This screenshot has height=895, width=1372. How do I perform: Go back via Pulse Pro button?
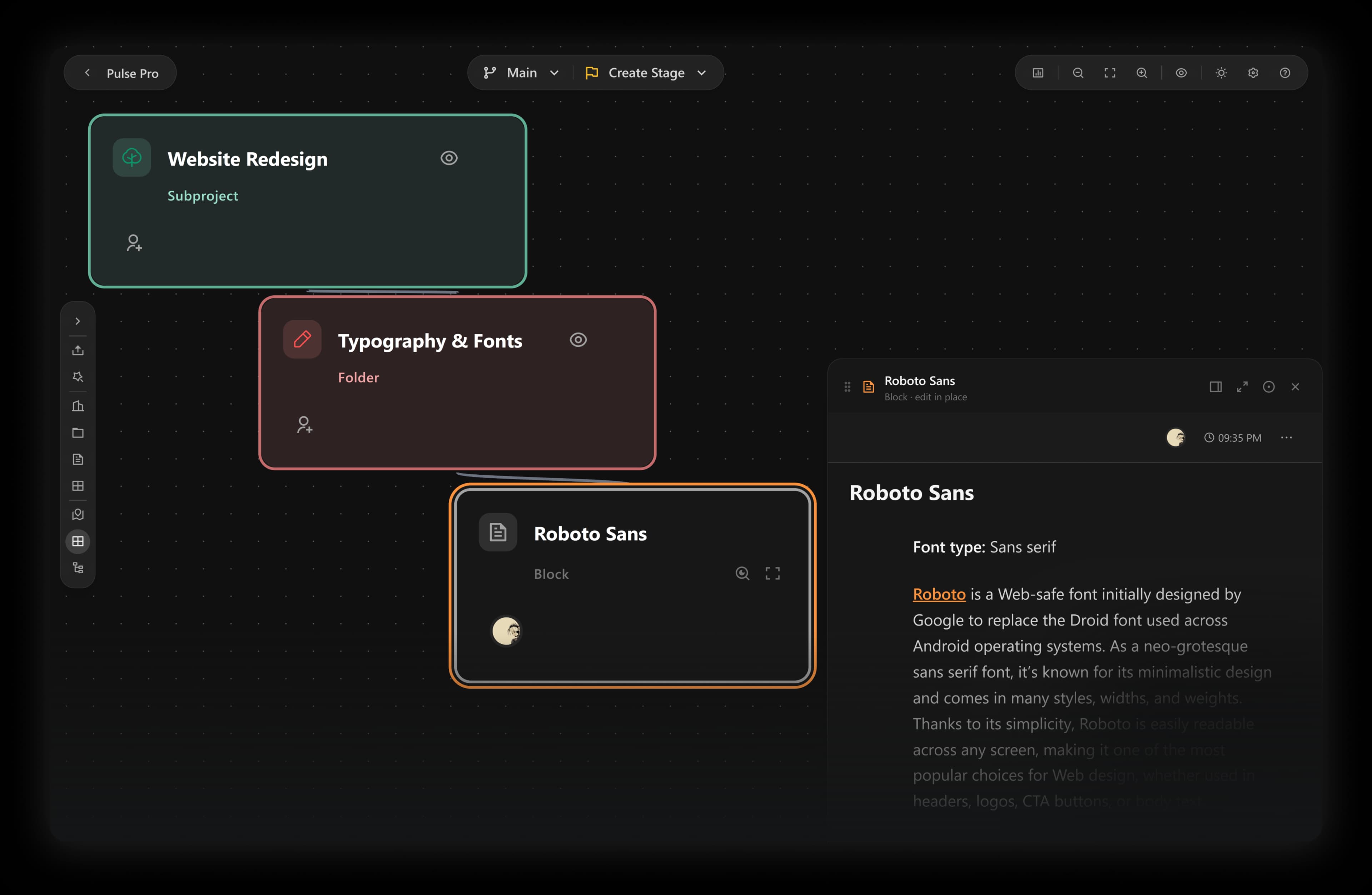[120, 73]
